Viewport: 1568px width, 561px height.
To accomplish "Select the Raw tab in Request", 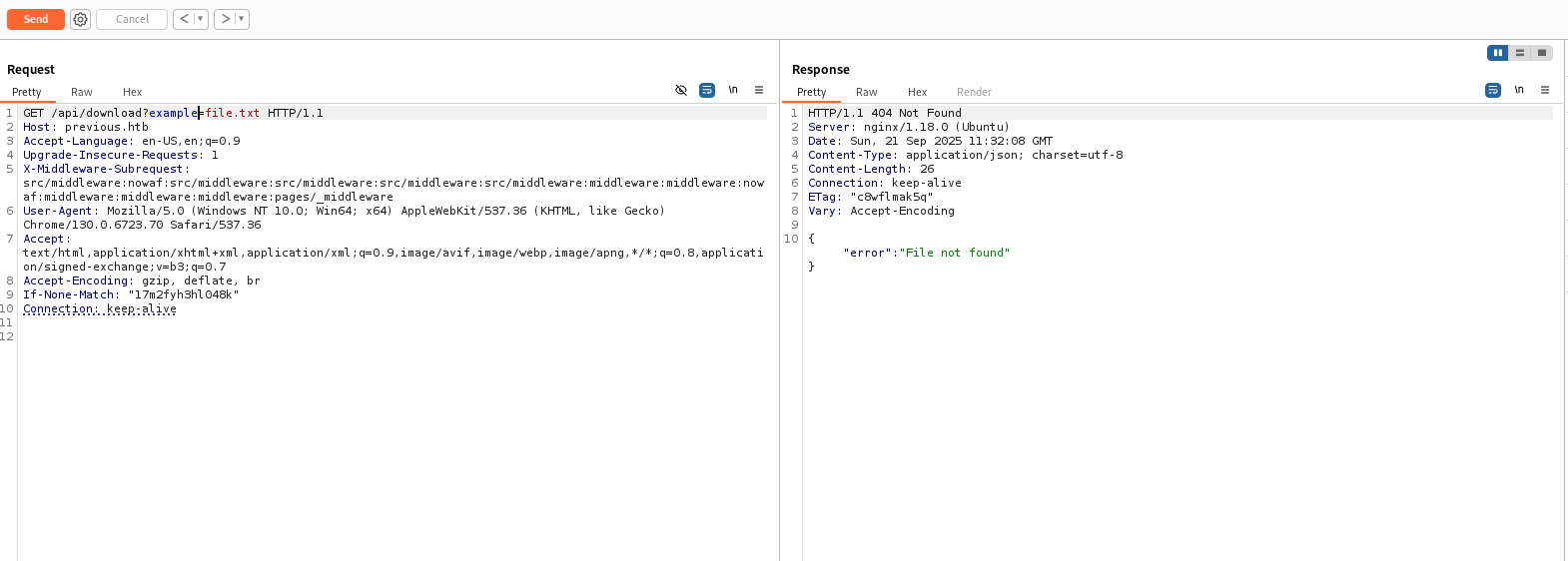I will click(82, 92).
